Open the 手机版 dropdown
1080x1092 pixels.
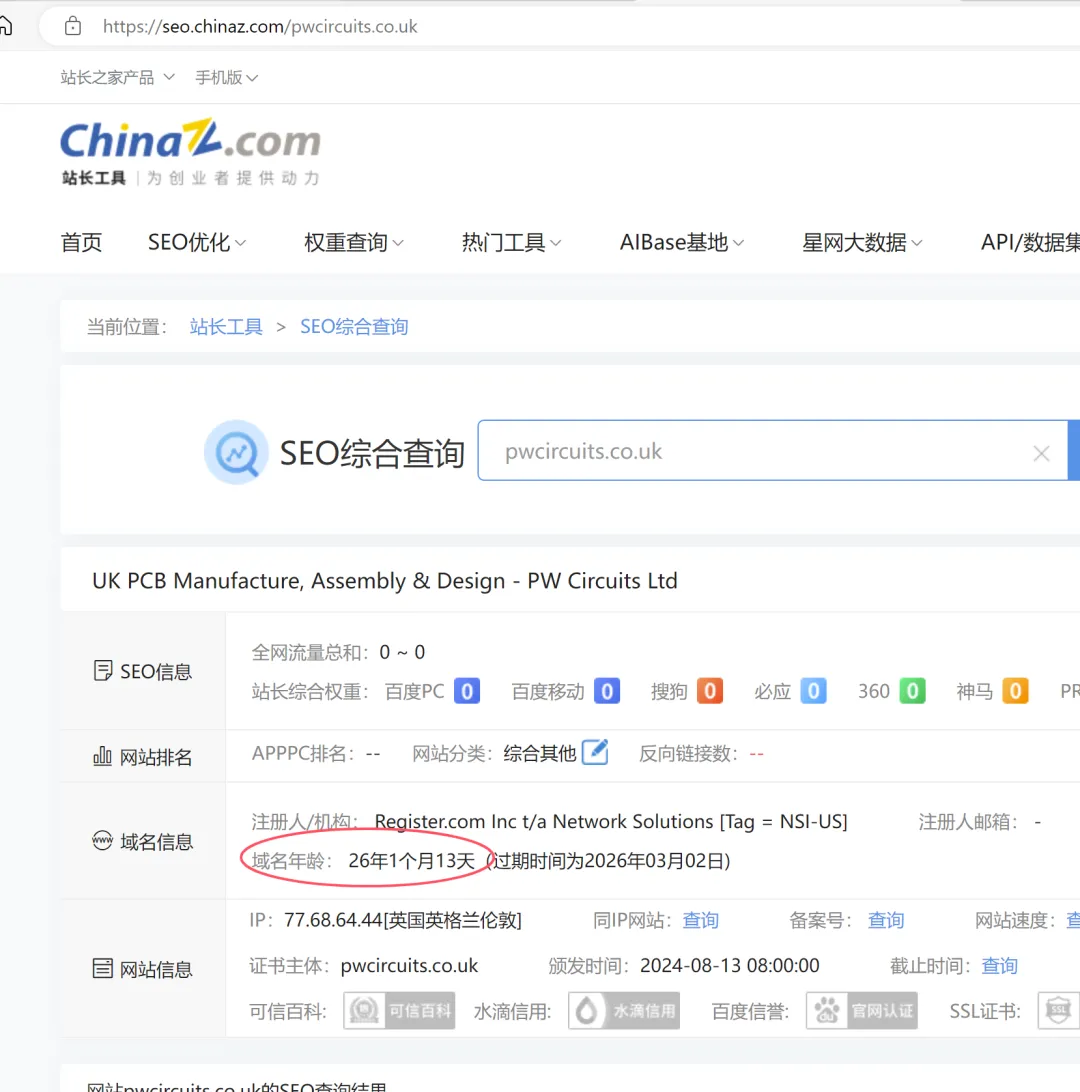[x=226, y=77]
